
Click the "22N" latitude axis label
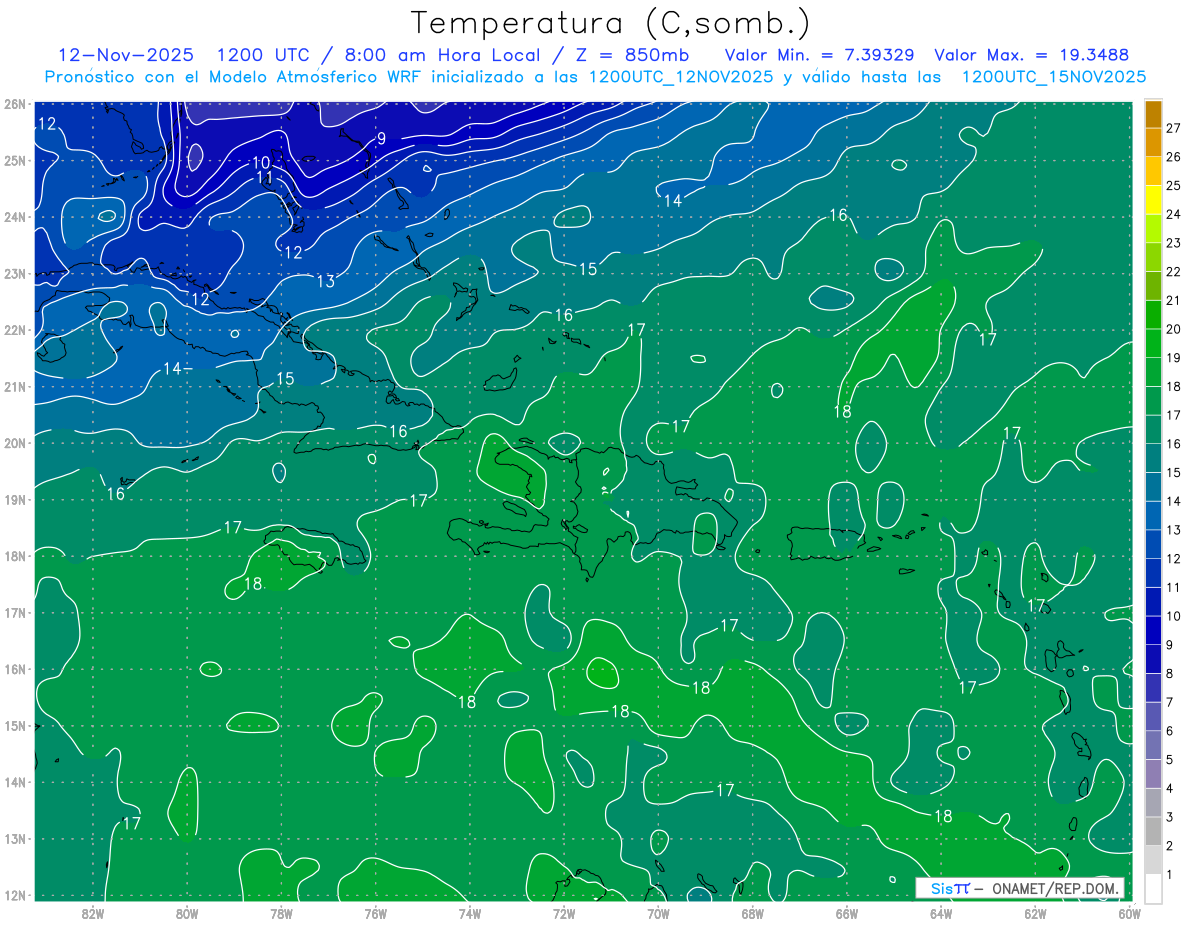pyautogui.click(x=14, y=330)
